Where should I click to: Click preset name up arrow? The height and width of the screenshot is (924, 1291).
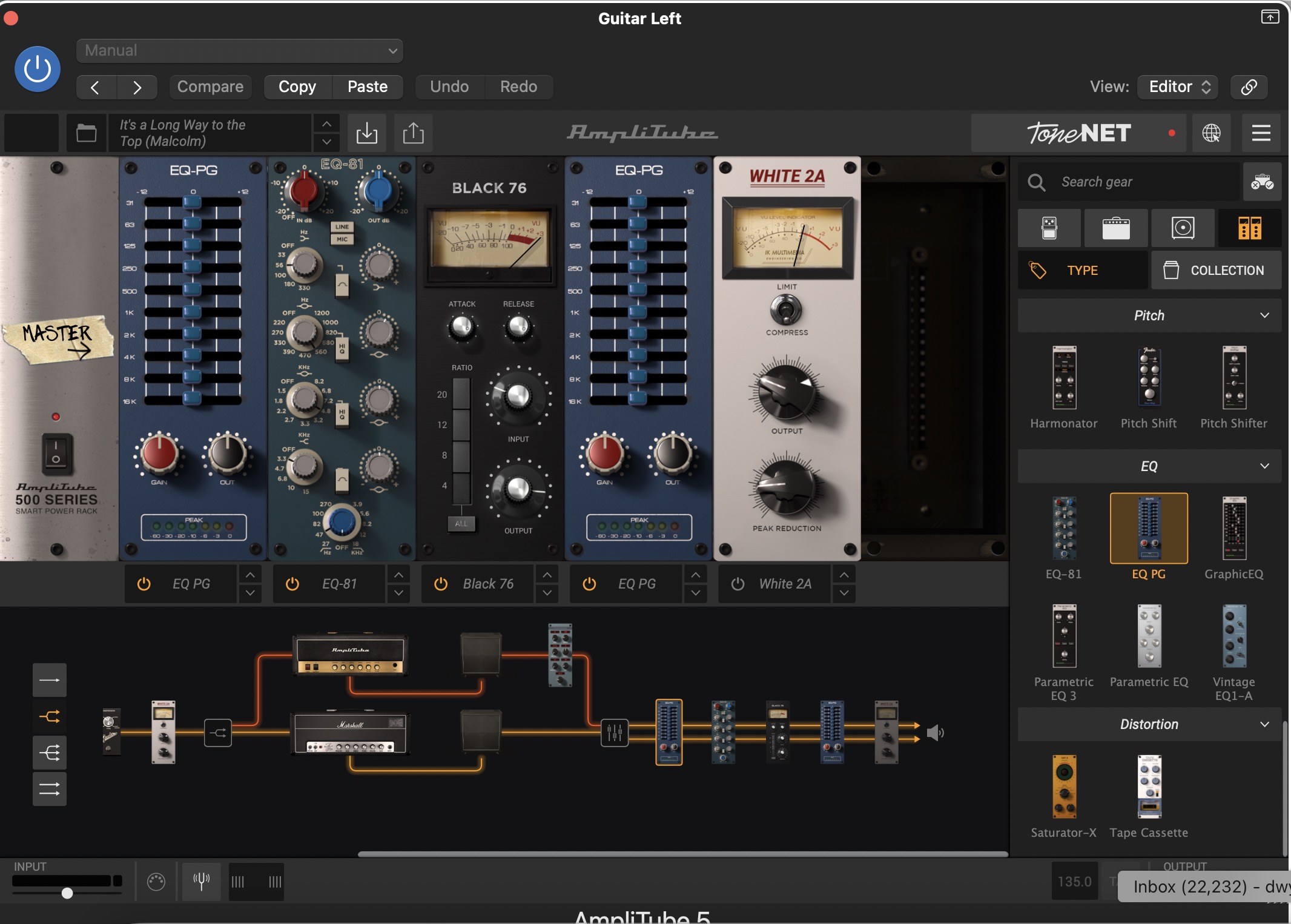tap(326, 124)
